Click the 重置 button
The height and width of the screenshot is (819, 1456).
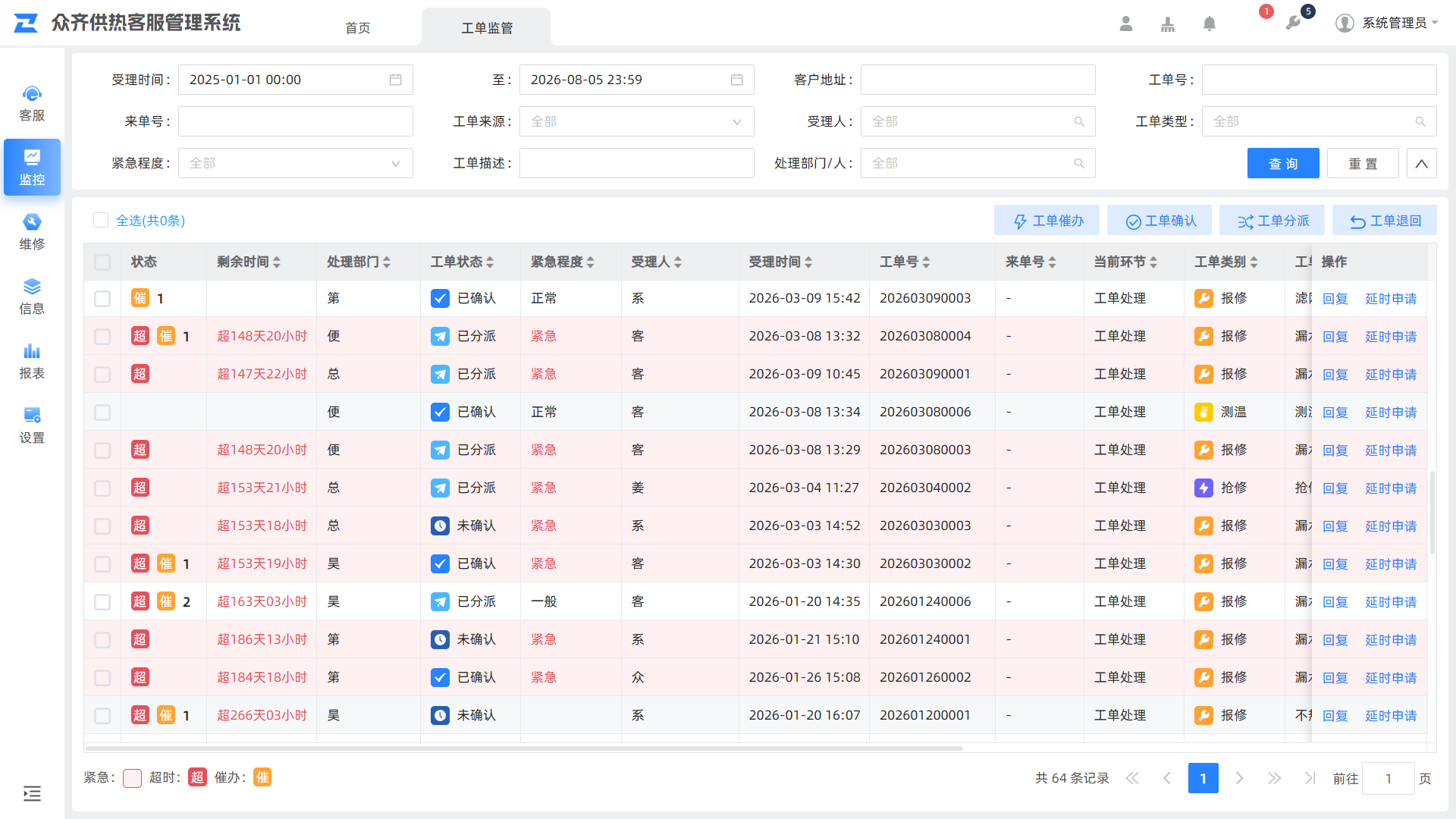click(1363, 163)
